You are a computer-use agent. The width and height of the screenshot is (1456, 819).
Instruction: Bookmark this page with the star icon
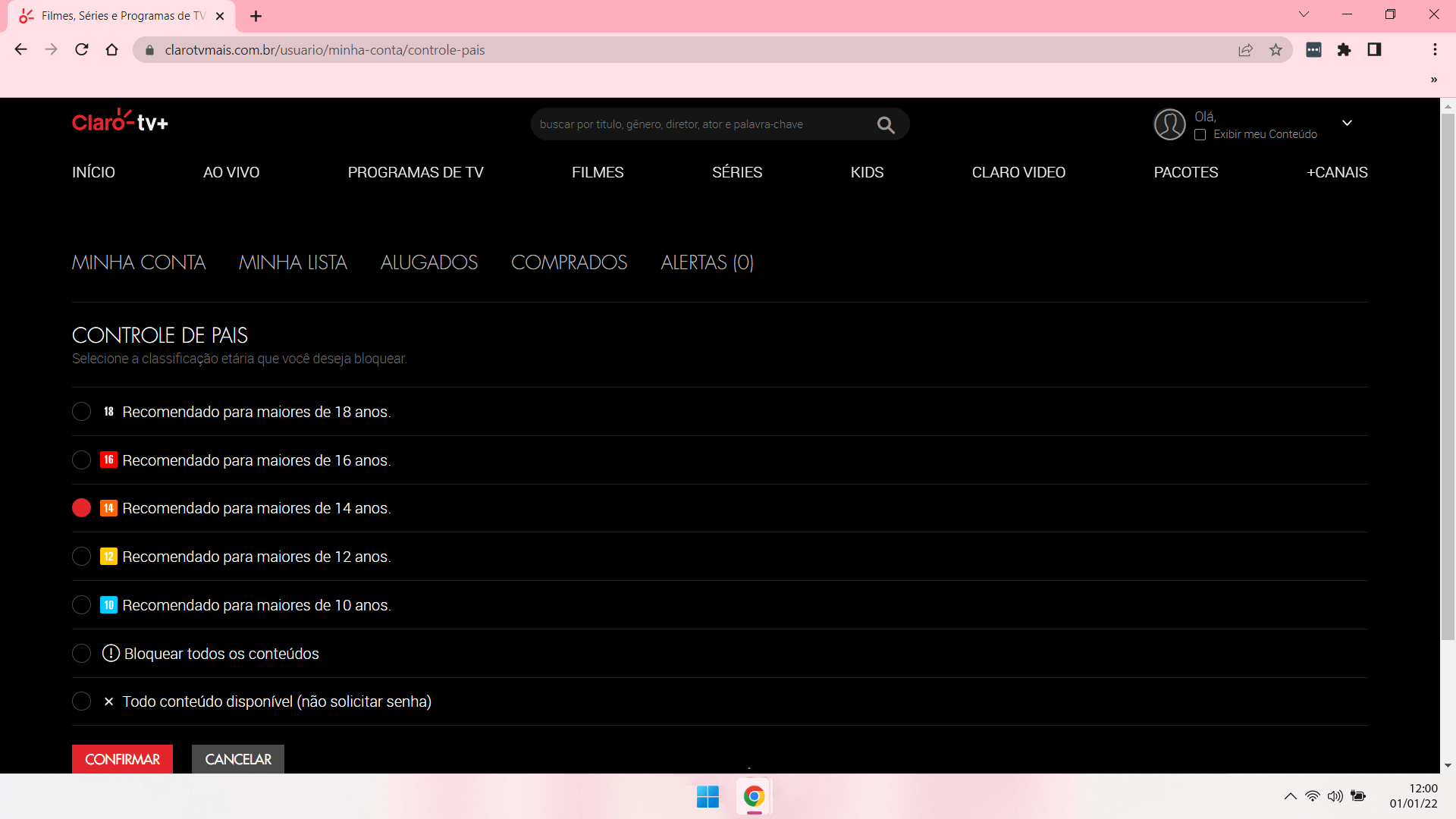pos(1276,50)
